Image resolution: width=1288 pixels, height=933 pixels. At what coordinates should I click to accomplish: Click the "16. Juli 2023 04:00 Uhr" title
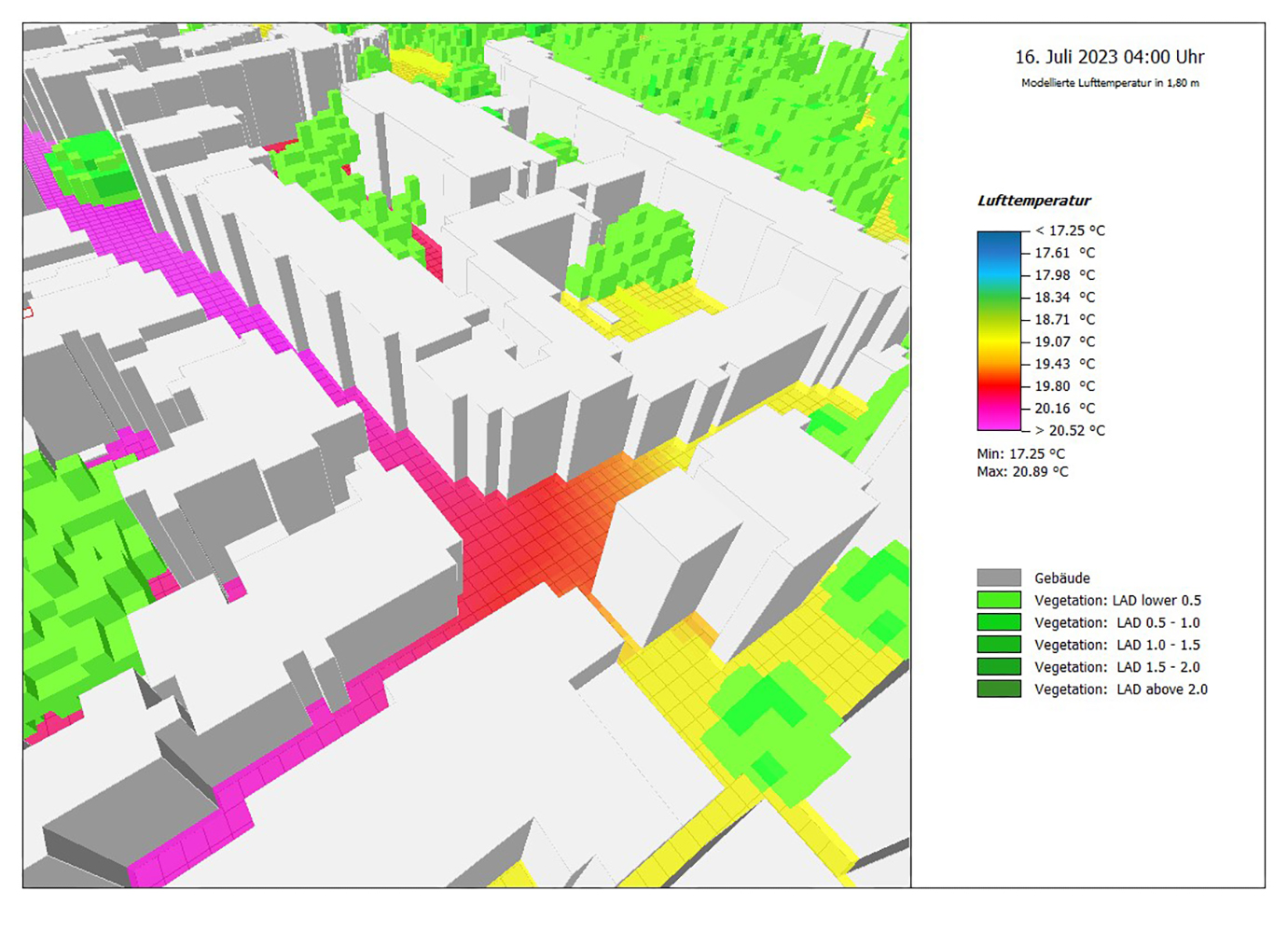1109,57
